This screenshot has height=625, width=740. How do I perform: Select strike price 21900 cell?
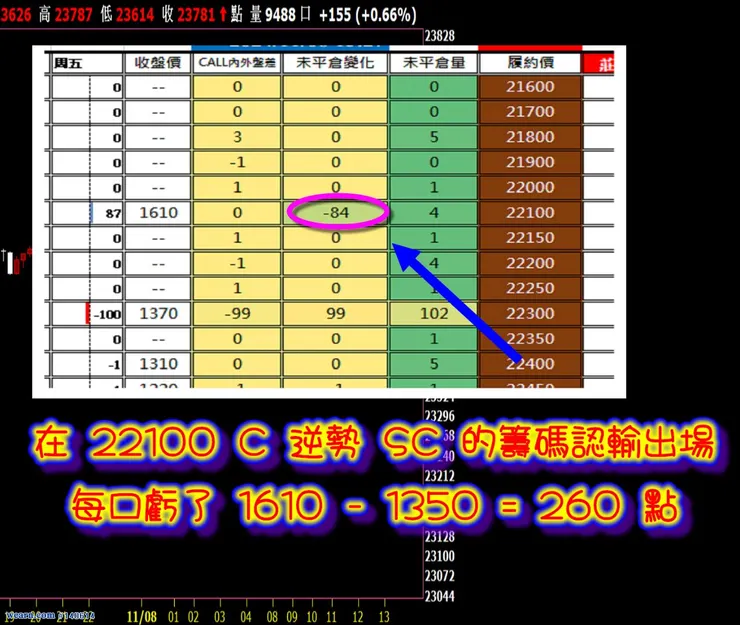(x=530, y=162)
